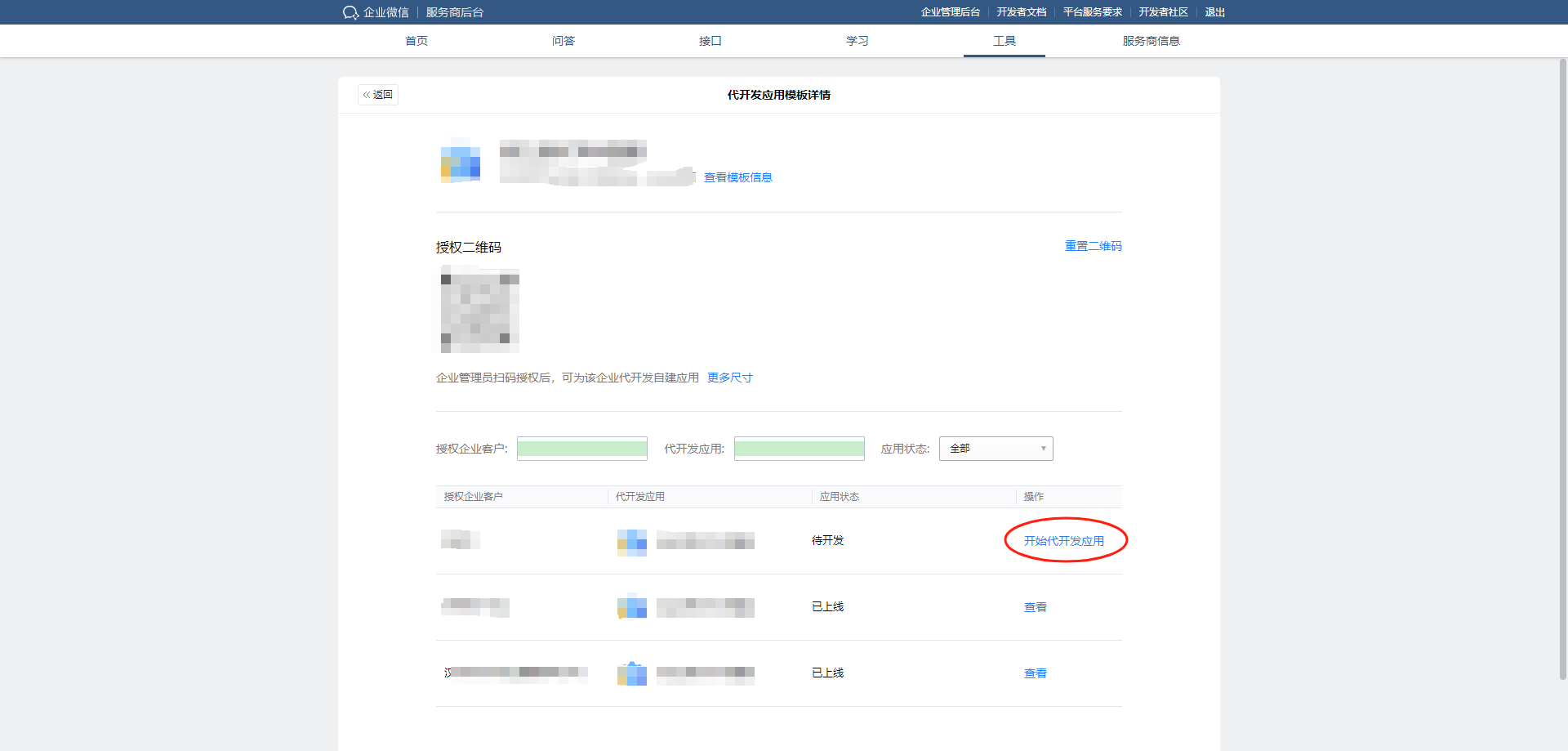Viewport: 1568px width, 751px height.
Task: Open the 问答 tab
Action: pyautogui.click(x=563, y=41)
